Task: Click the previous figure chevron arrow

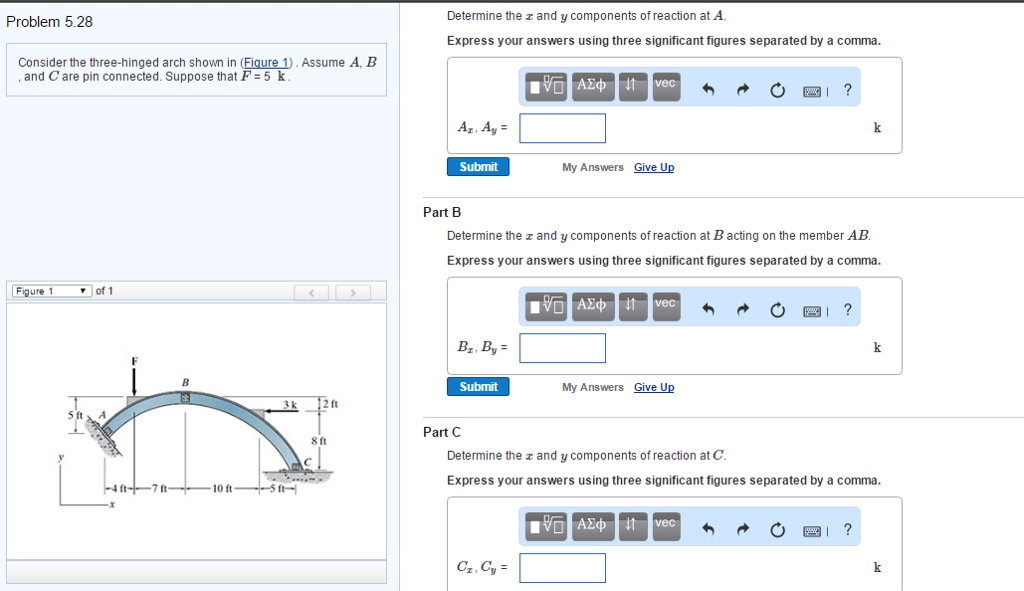Action: click(311, 291)
